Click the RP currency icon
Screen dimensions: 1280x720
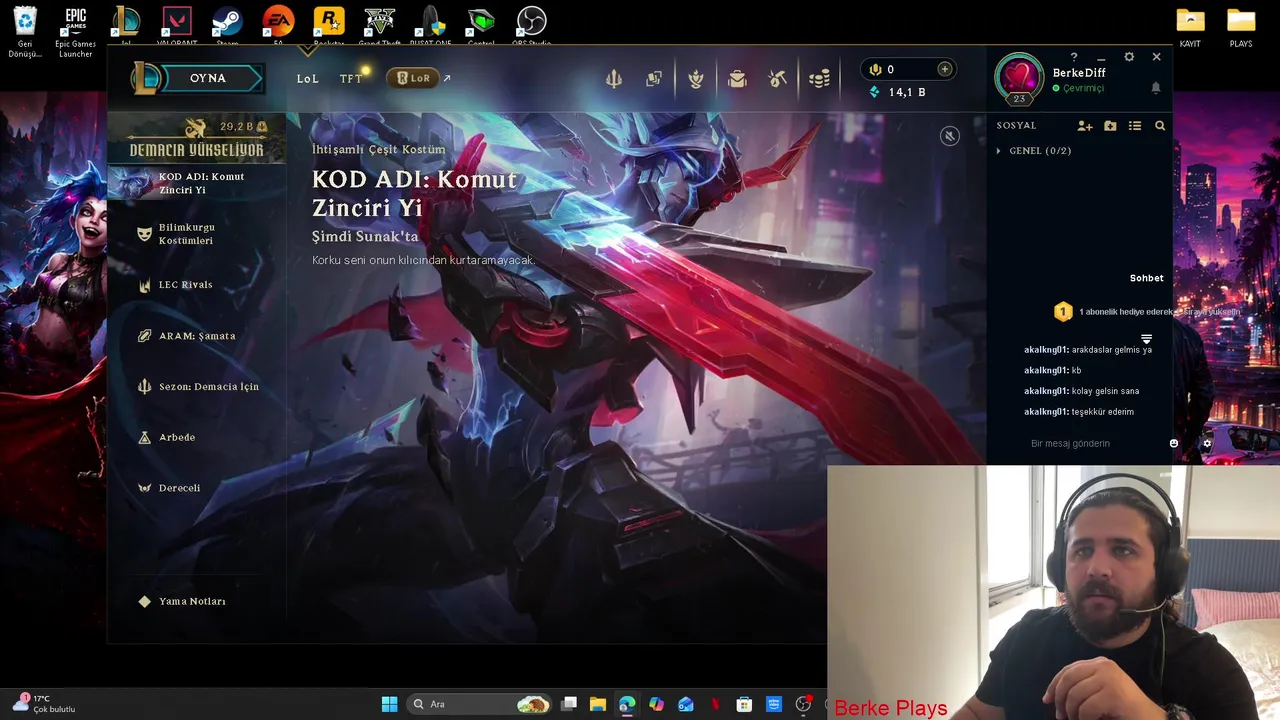point(875,69)
